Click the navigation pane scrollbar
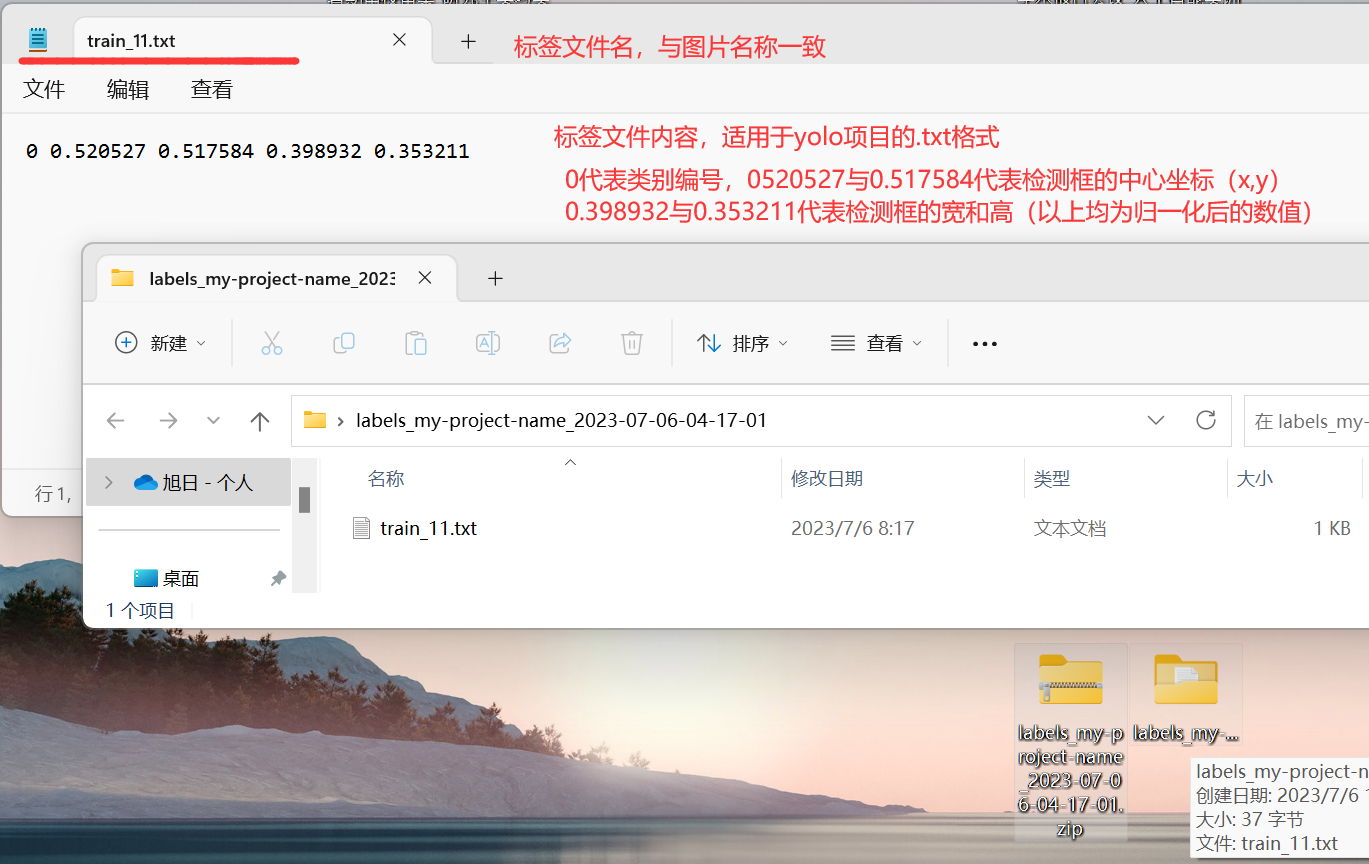 tap(304, 499)
